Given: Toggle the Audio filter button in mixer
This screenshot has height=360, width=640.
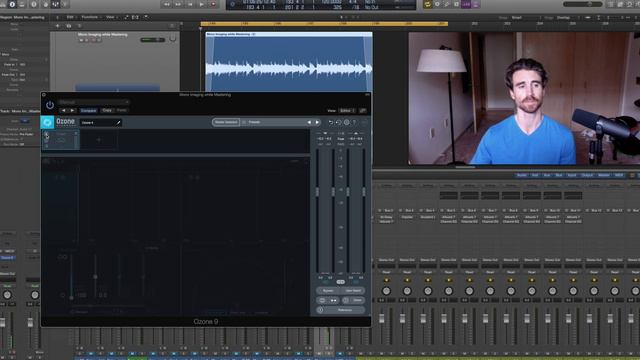Looking at the screenshot, I should 522,175.
